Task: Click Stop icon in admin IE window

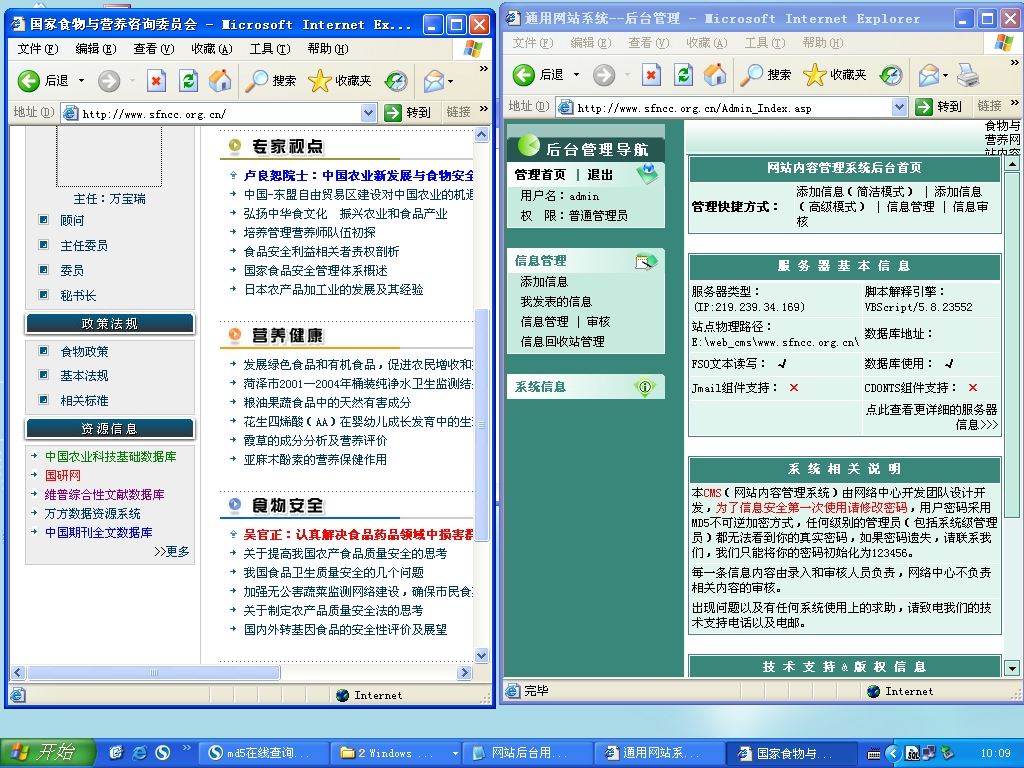Action: click(650, 75)
